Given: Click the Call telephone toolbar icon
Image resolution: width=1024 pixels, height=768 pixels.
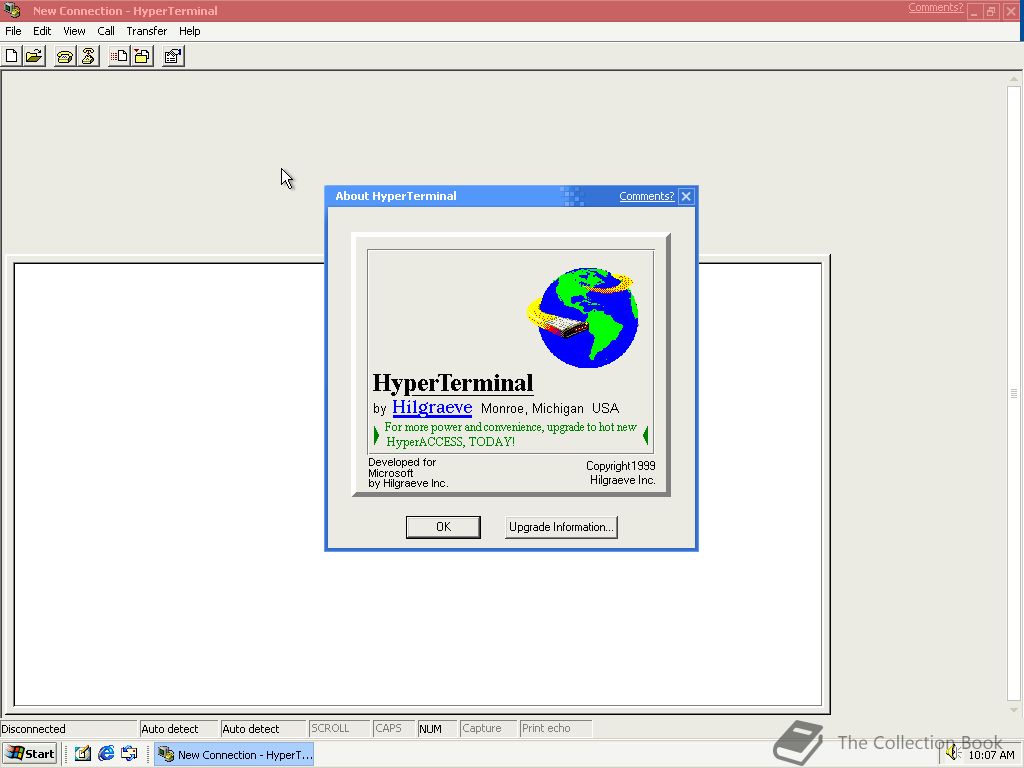Looking at the screenshot, I should pos(65,56).
